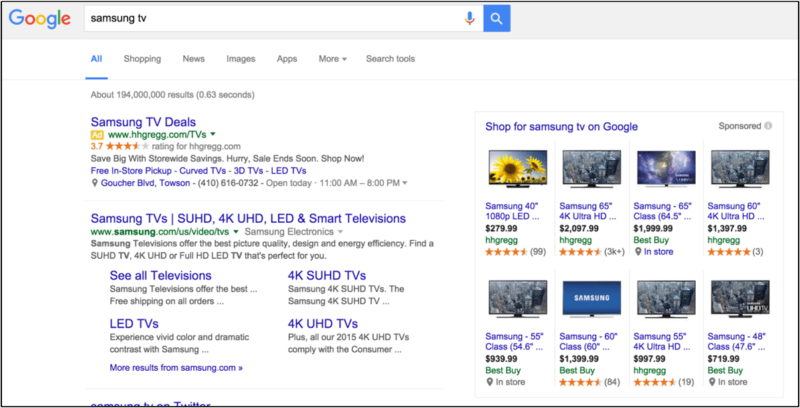Open Samsung - 48" Class product title
This screenshot has height=408, width=800.
point(736,342)
